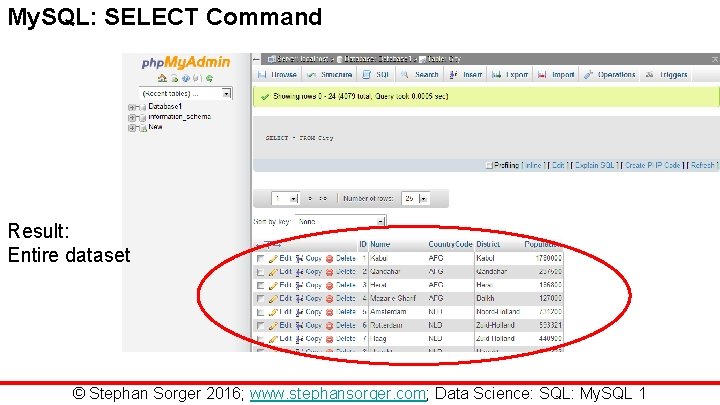Click the red Delete icon in Rotterdam row
This screenshot has height=405, width=720.
click(329, 326)
